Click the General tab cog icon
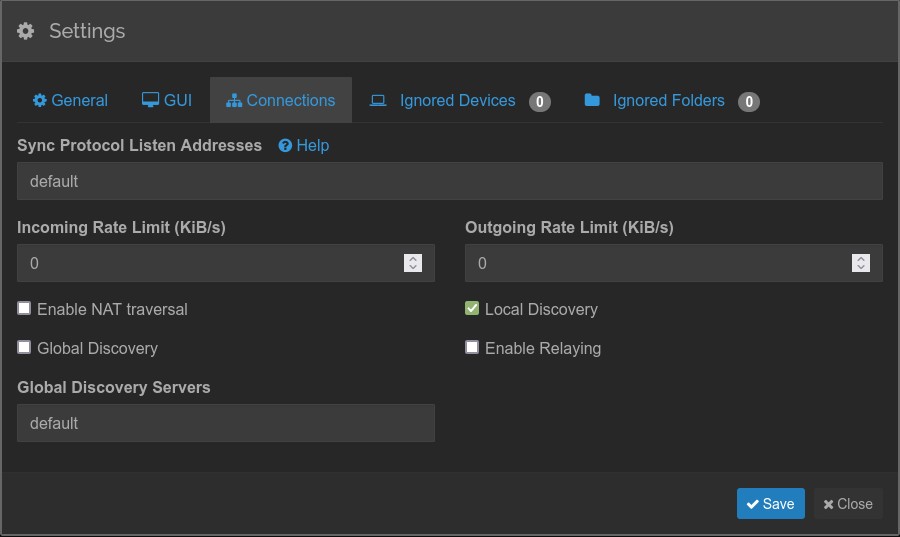Viewport: 900px width, 537px height. pyautogui.click(x=40, y=101)
